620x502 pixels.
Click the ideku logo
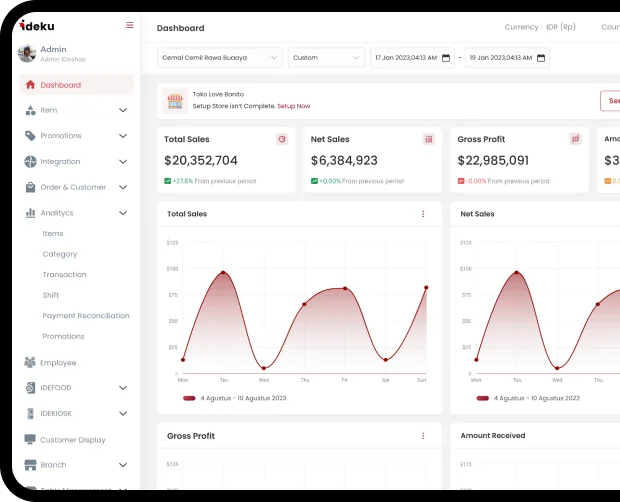click(x=37, y=26)
